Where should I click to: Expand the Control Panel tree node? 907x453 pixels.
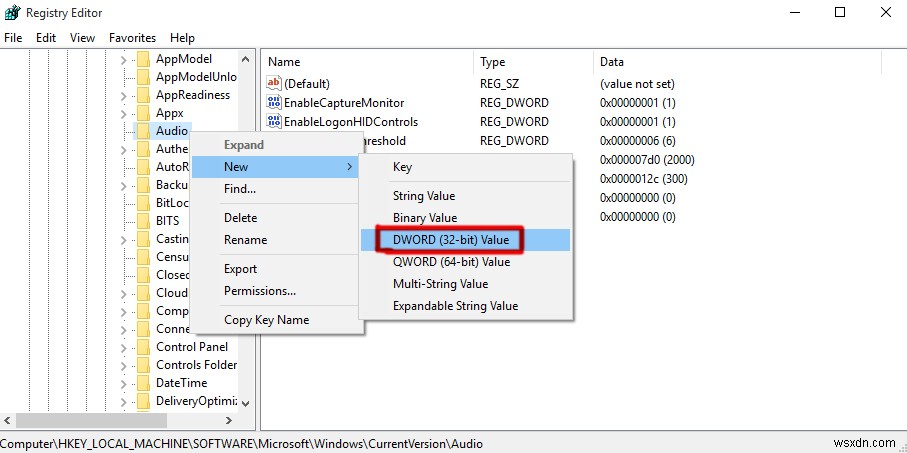click(123, 347)
